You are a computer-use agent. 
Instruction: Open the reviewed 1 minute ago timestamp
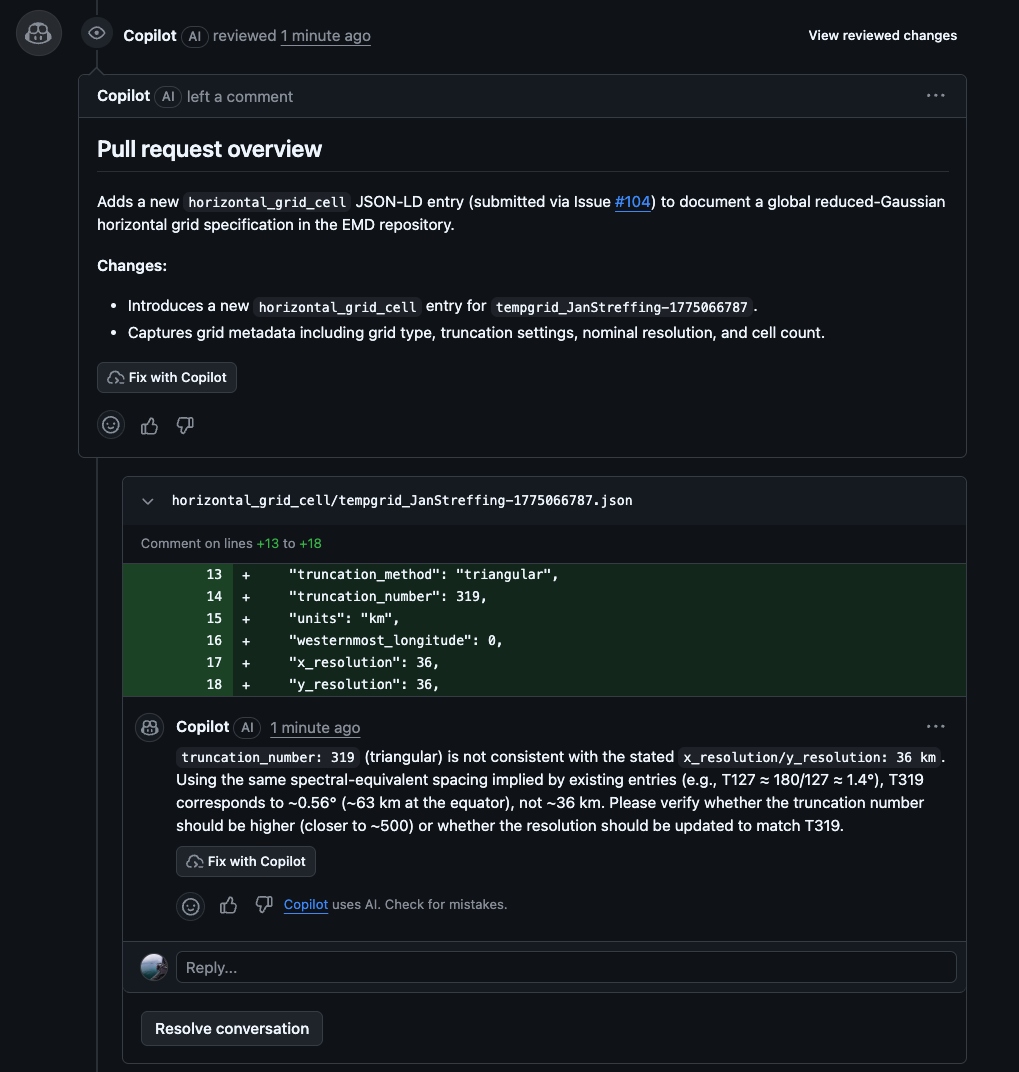[x=326, y=36]
